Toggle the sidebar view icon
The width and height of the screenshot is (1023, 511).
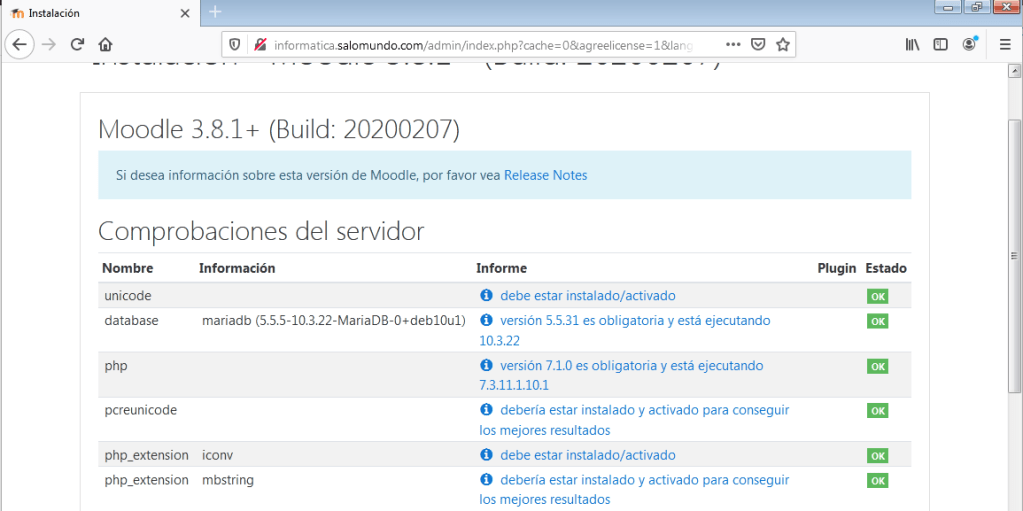(x=940, y=44)
